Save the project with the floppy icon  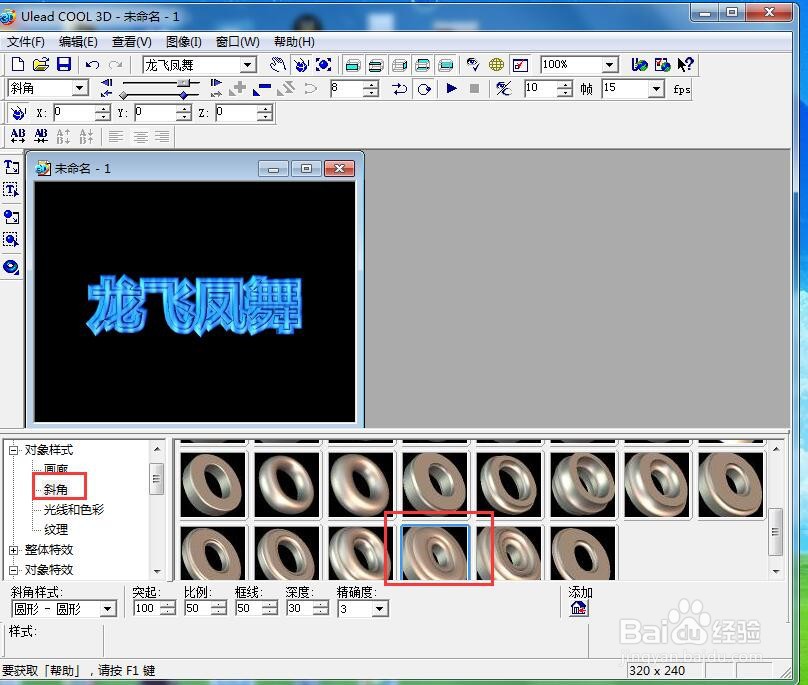click(x=63, y=64)
